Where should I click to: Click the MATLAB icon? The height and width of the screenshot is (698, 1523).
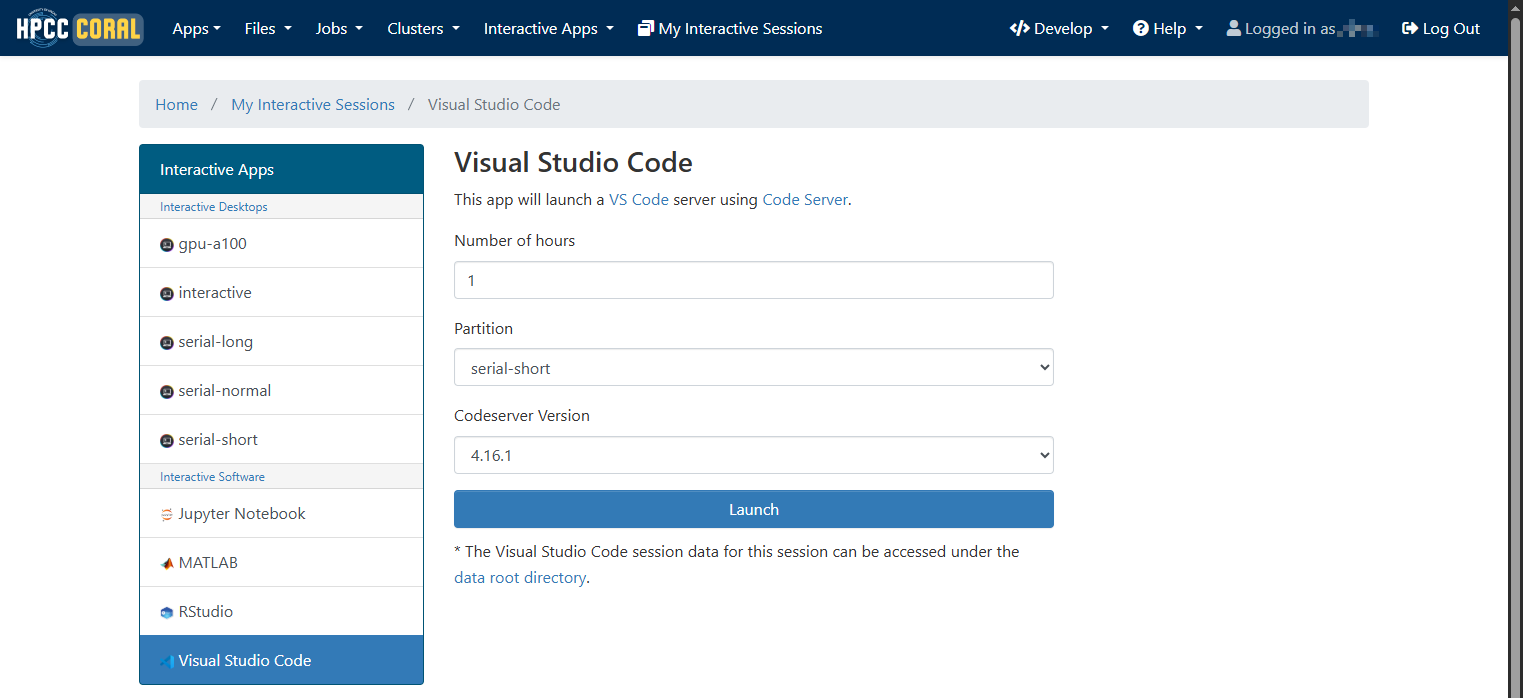(167, 564)
